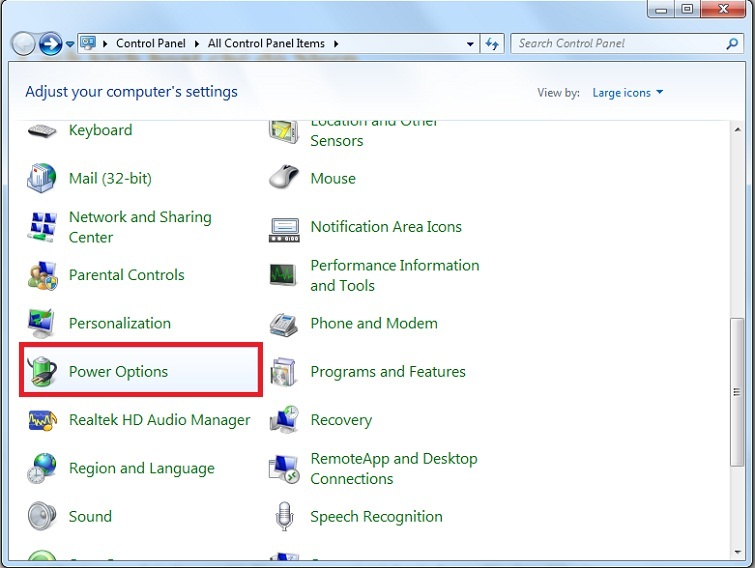
Task: Click the Network and Sharing Center icon
Action: coord(43,227)
